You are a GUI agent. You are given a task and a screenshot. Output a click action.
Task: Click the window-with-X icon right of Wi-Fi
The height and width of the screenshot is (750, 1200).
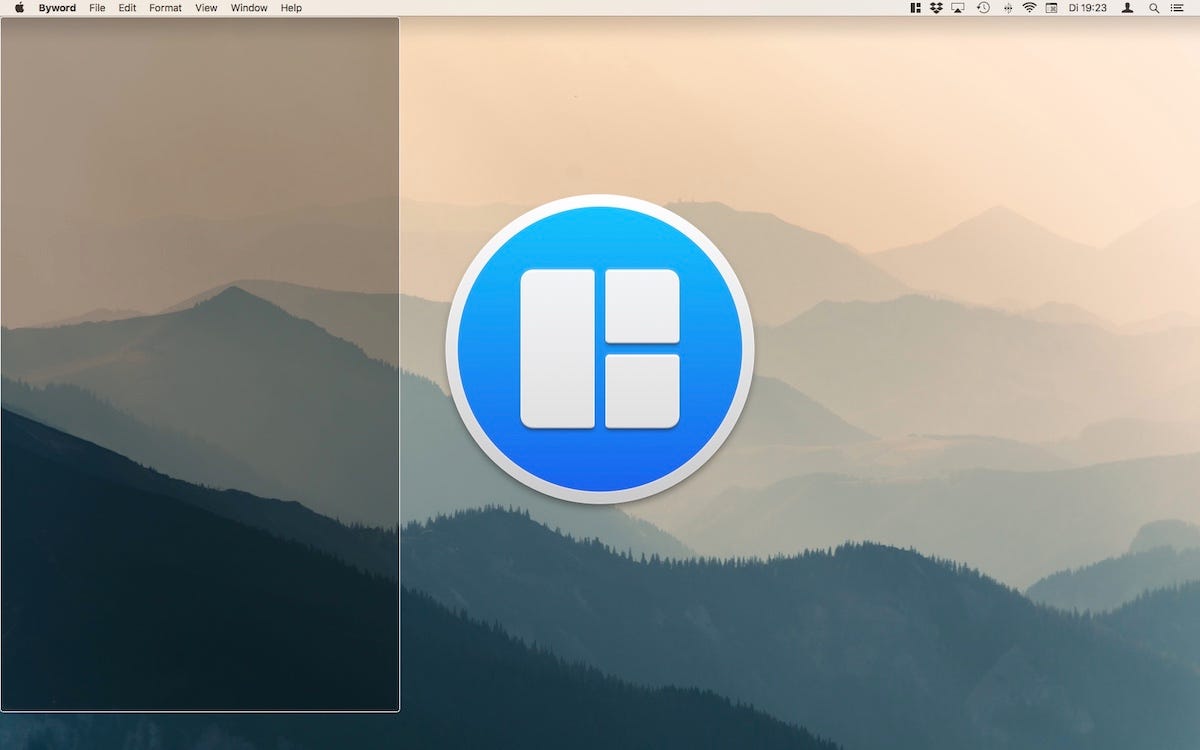point(1051,8)
